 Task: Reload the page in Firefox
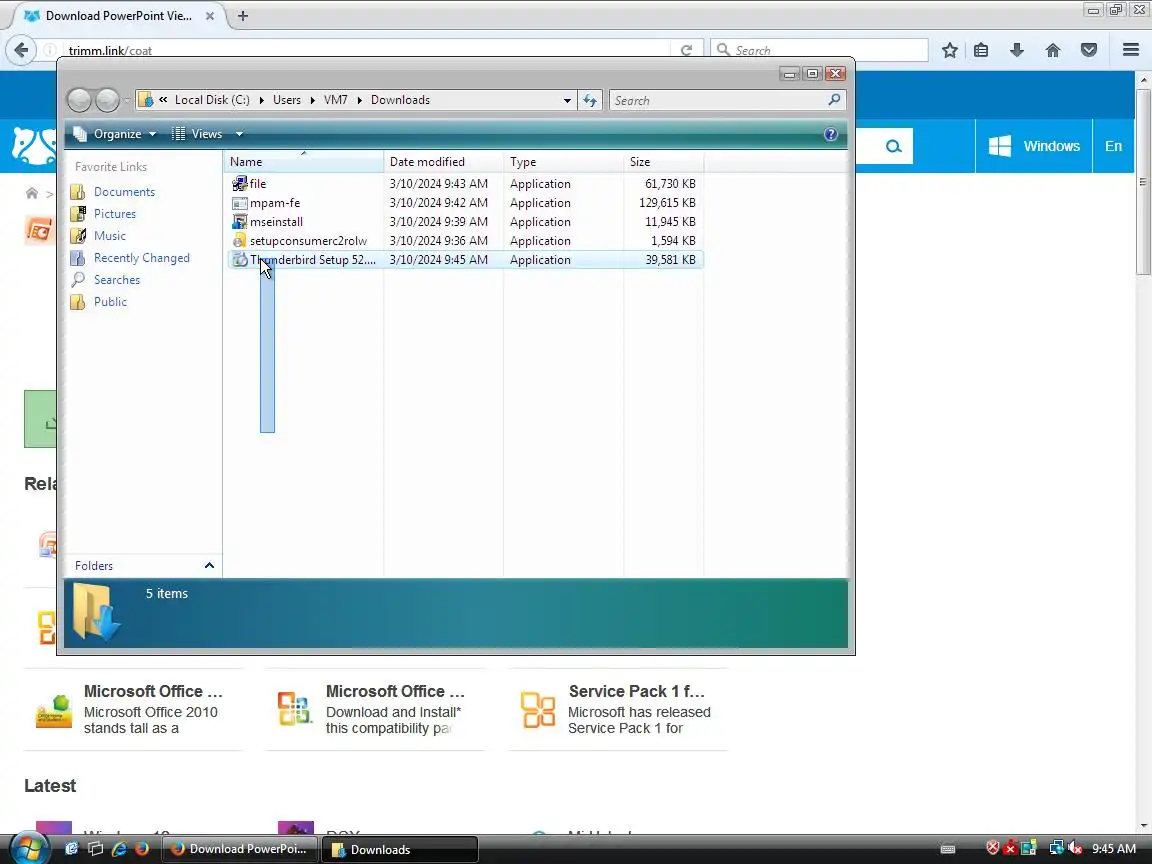tap(686, 50)
